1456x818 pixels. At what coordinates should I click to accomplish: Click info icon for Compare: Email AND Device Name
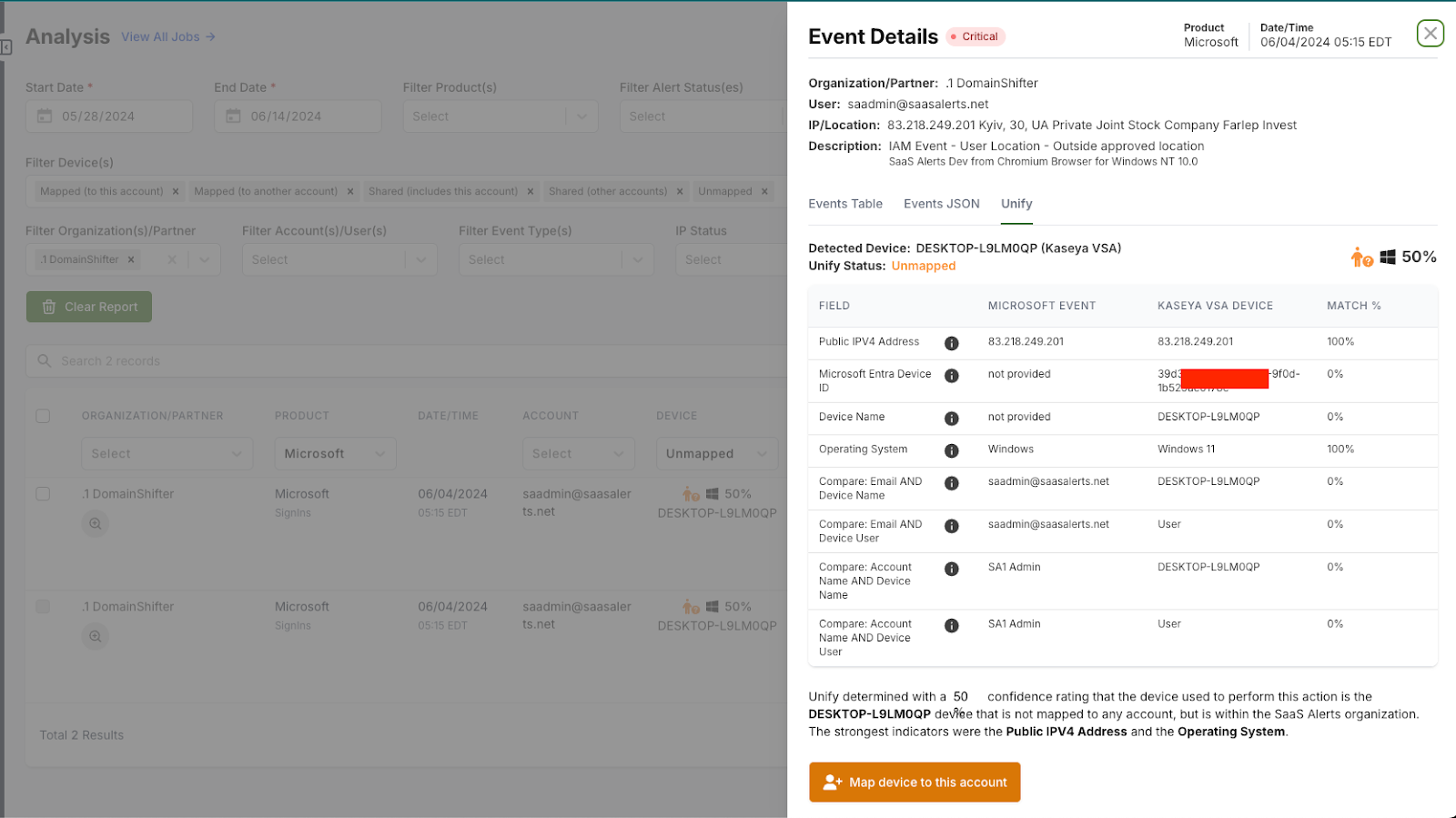click(951, 483)
